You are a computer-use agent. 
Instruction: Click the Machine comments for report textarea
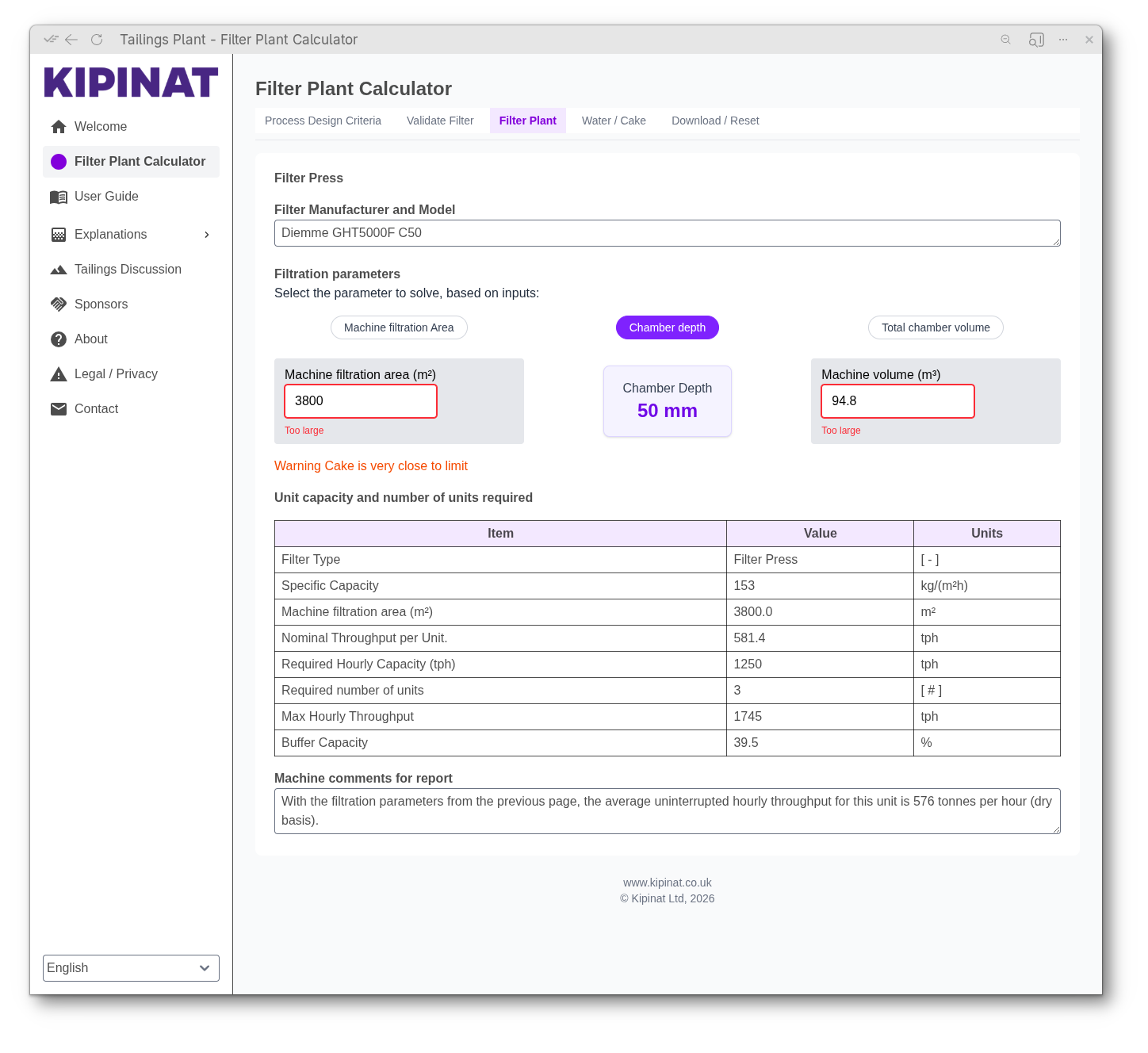[668, 811]
